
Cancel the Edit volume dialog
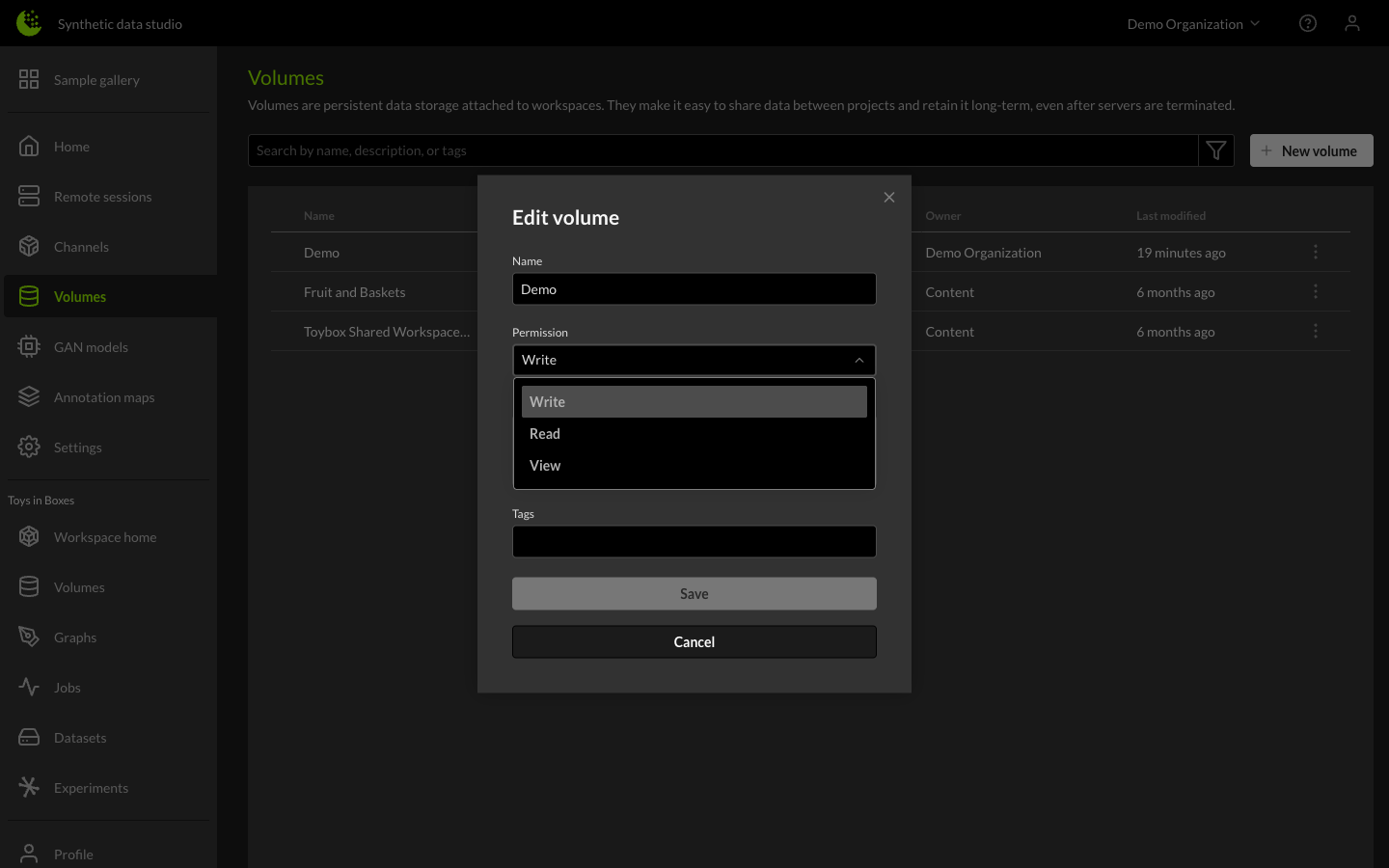tap(694, 641)
